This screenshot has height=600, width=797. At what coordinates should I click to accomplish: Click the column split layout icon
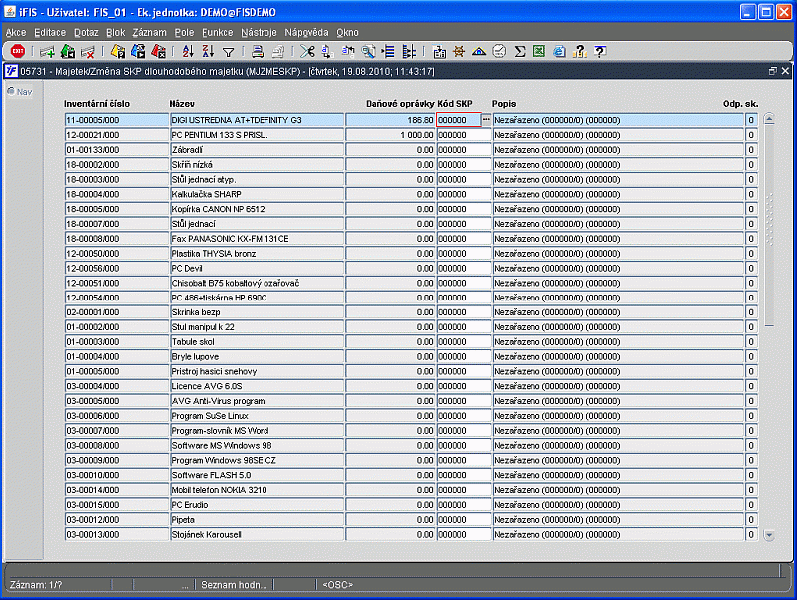tap(409, 51)
